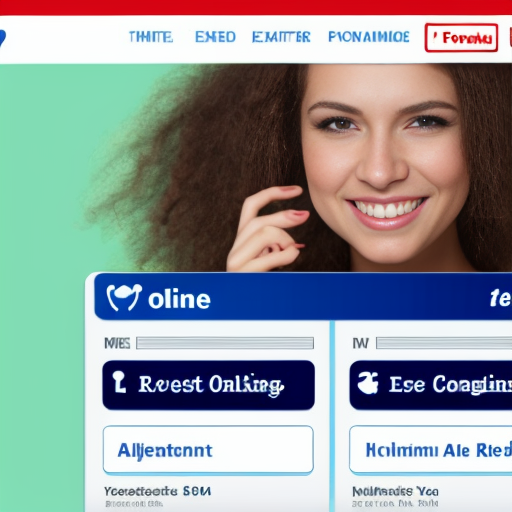Focus the MIES input field
Screen dimensions: 512x512
tap(225, 343)
